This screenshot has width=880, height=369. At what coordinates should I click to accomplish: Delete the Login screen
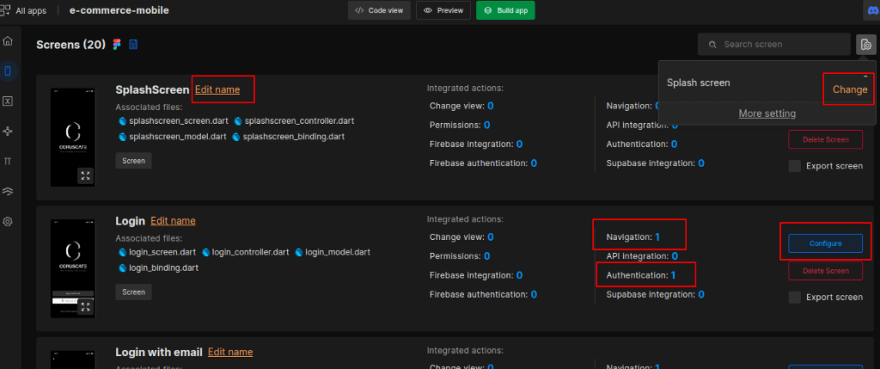(826, 271)
